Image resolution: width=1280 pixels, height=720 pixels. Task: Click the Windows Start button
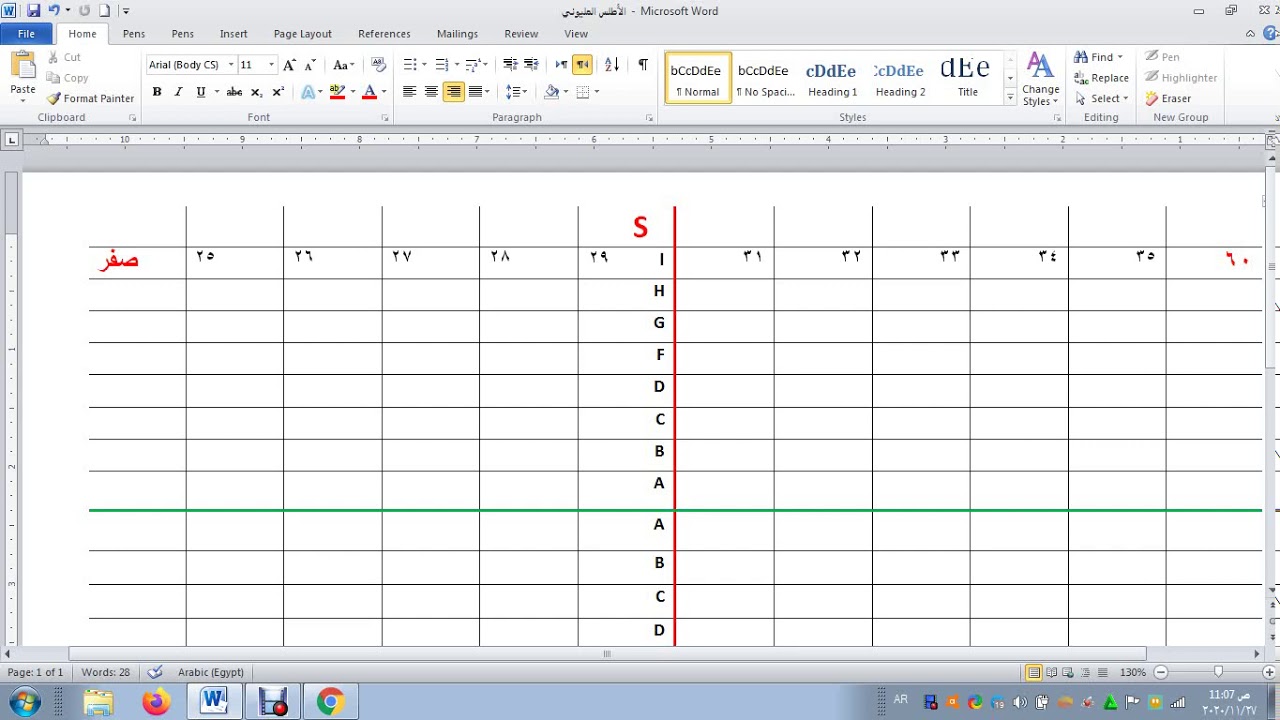coord(23,701)
